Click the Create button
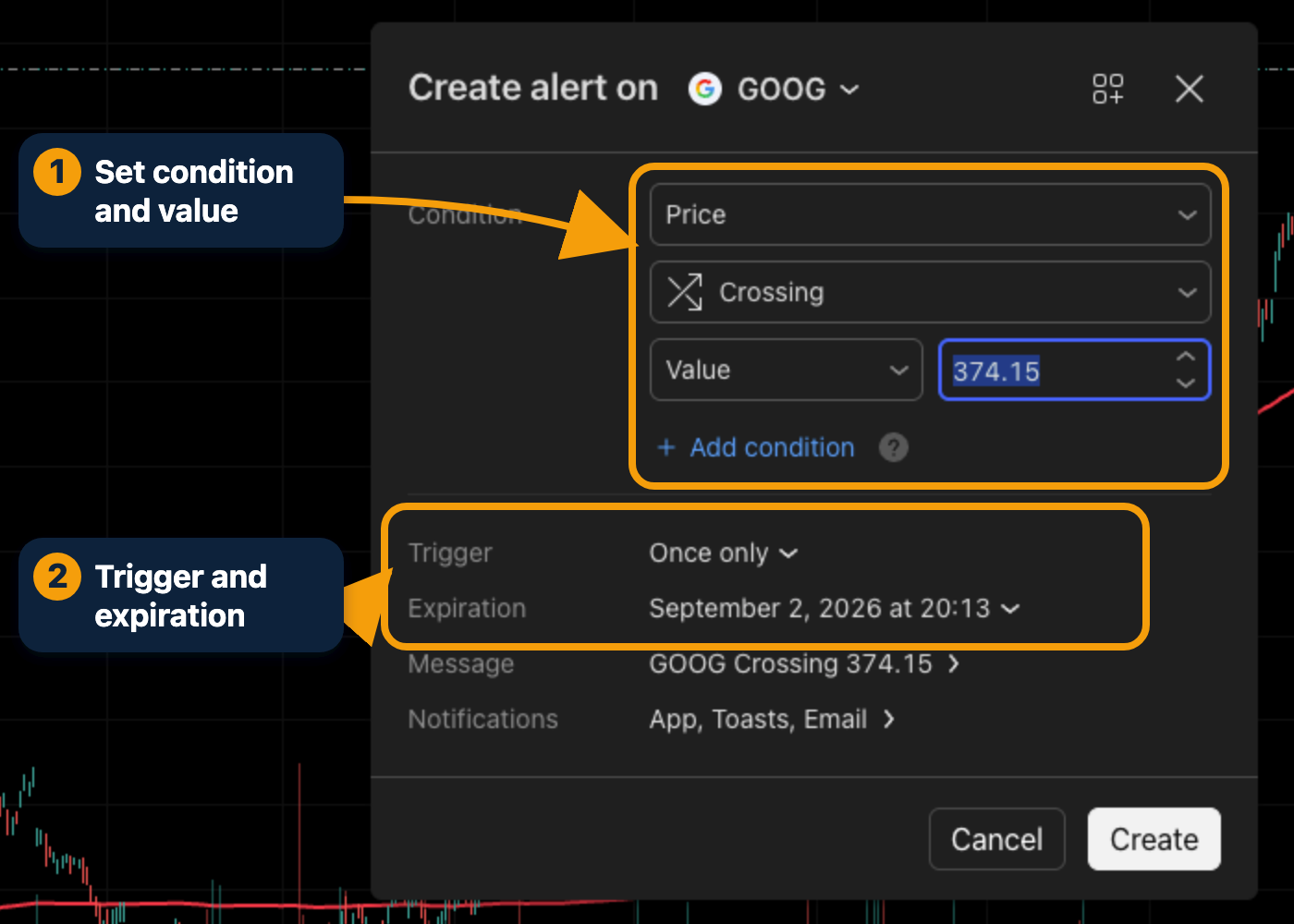1294x924 pixels. point(1154,839)
